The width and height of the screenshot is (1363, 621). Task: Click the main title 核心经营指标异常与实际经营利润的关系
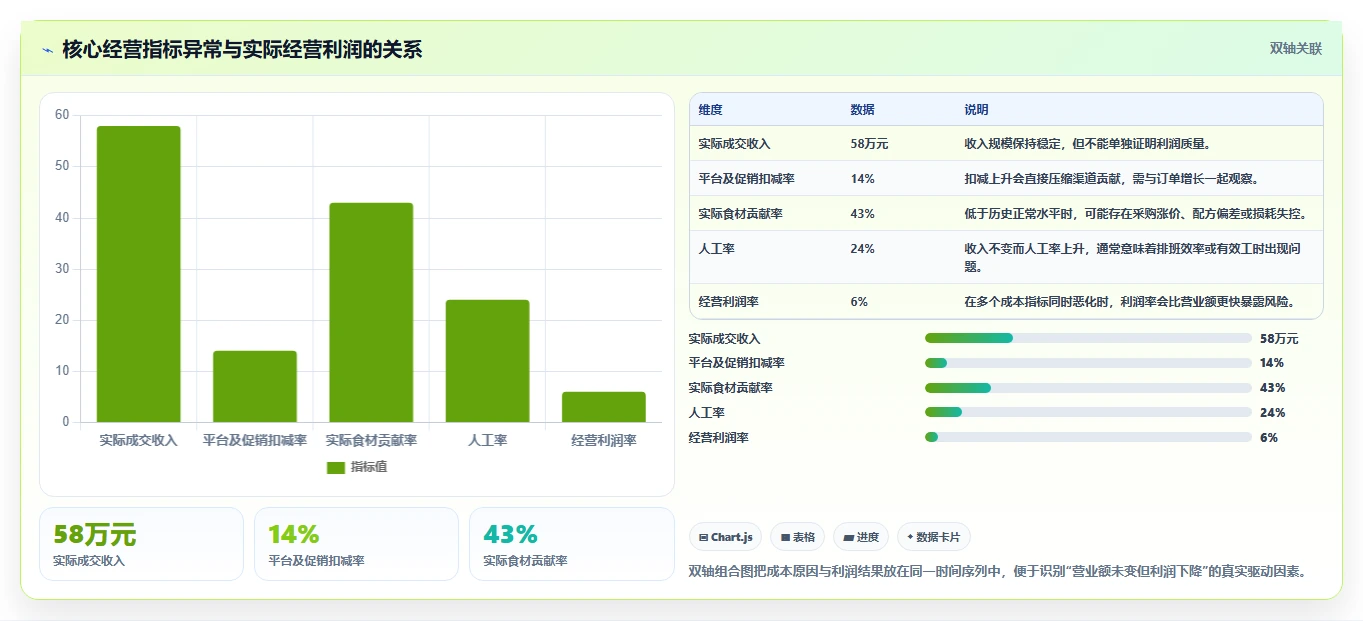point(242,49)
